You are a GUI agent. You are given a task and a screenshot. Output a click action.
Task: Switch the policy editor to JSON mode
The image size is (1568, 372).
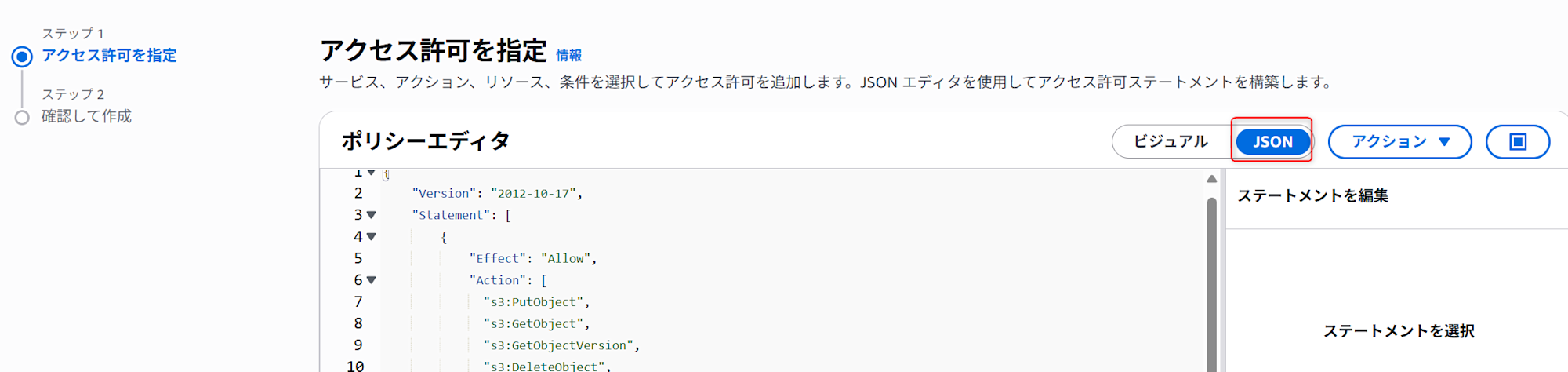[1272, 142]
